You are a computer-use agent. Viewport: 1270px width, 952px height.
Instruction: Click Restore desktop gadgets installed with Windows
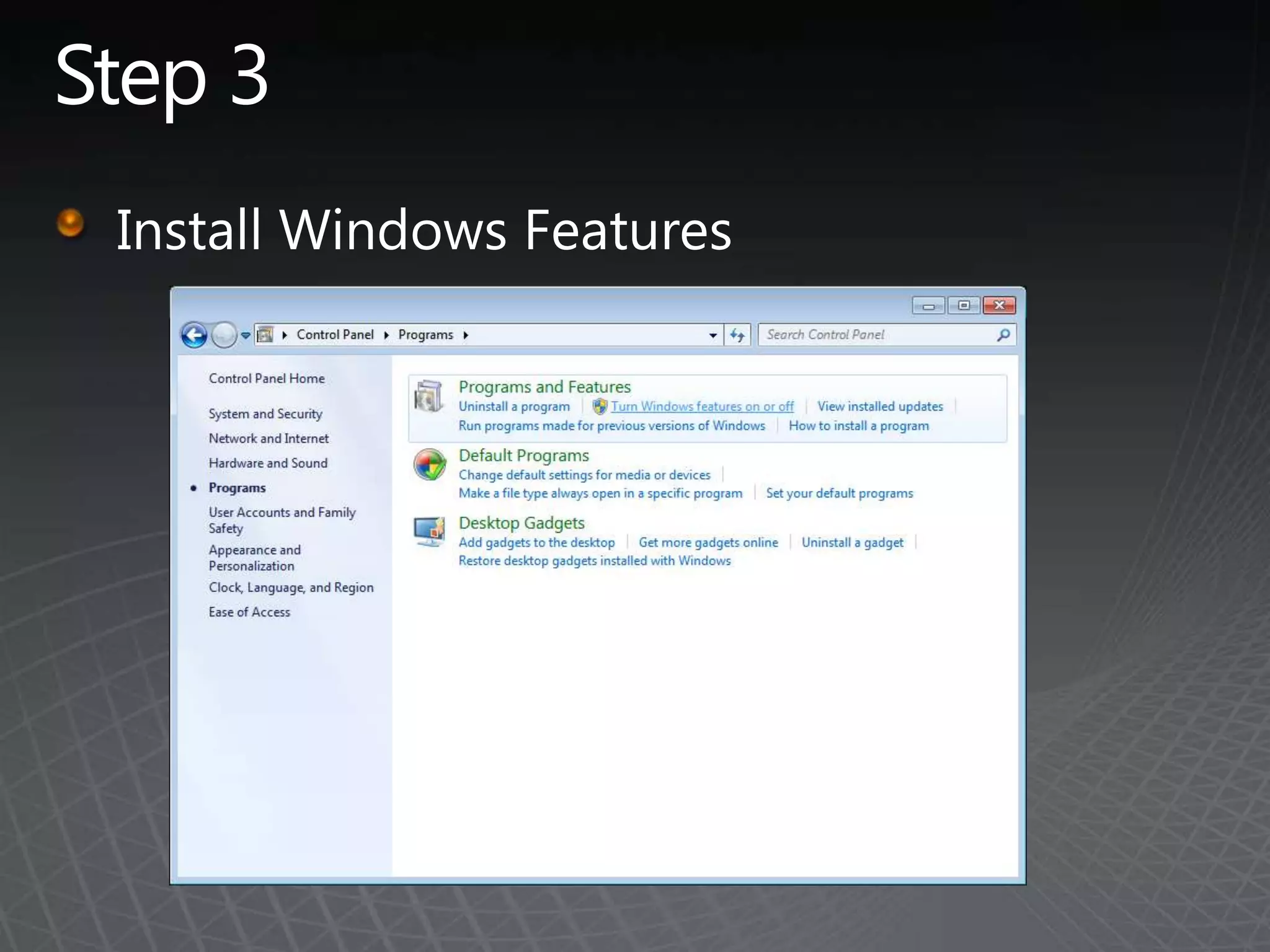595,561
